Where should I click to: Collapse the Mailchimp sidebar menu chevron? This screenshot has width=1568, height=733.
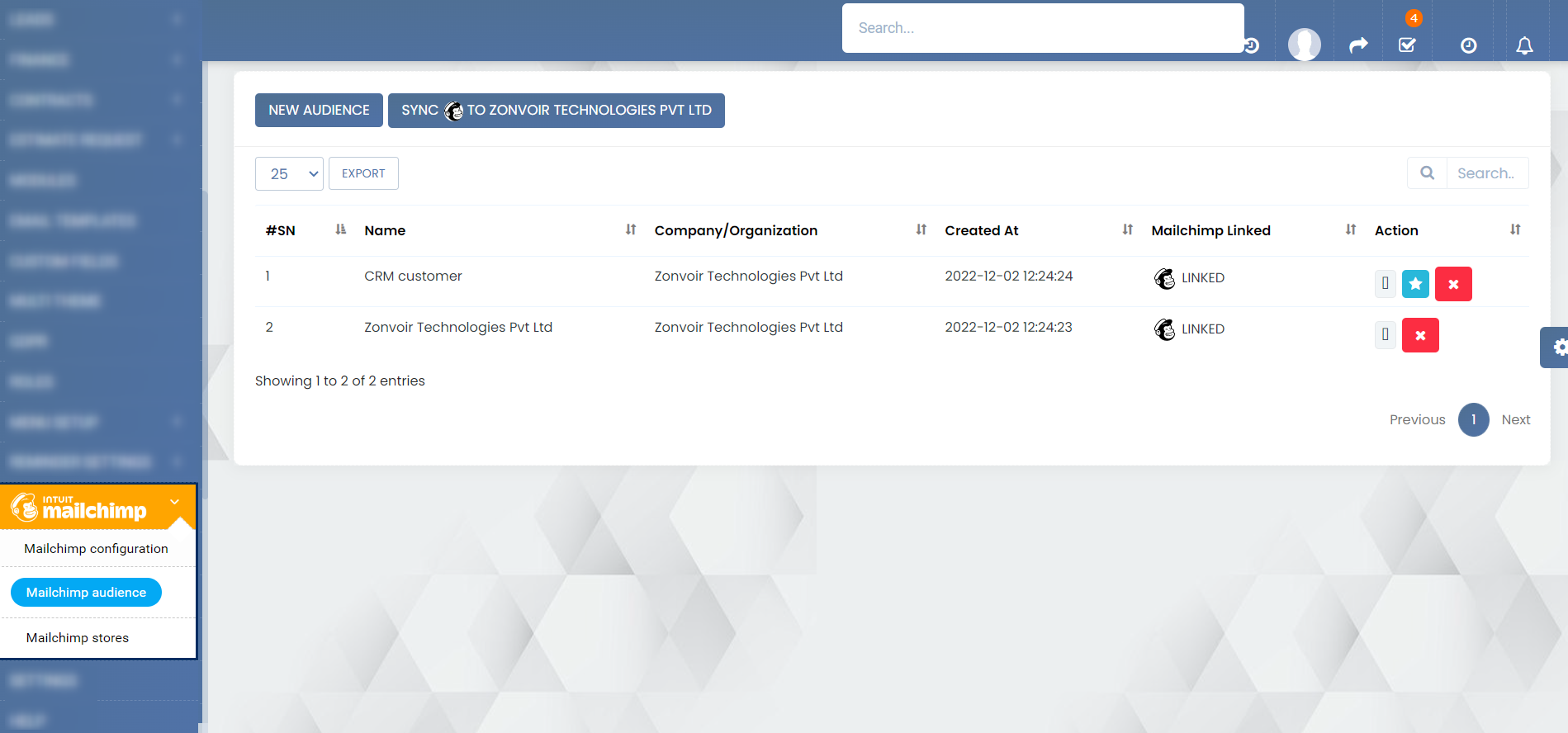[x=175, y=501]
